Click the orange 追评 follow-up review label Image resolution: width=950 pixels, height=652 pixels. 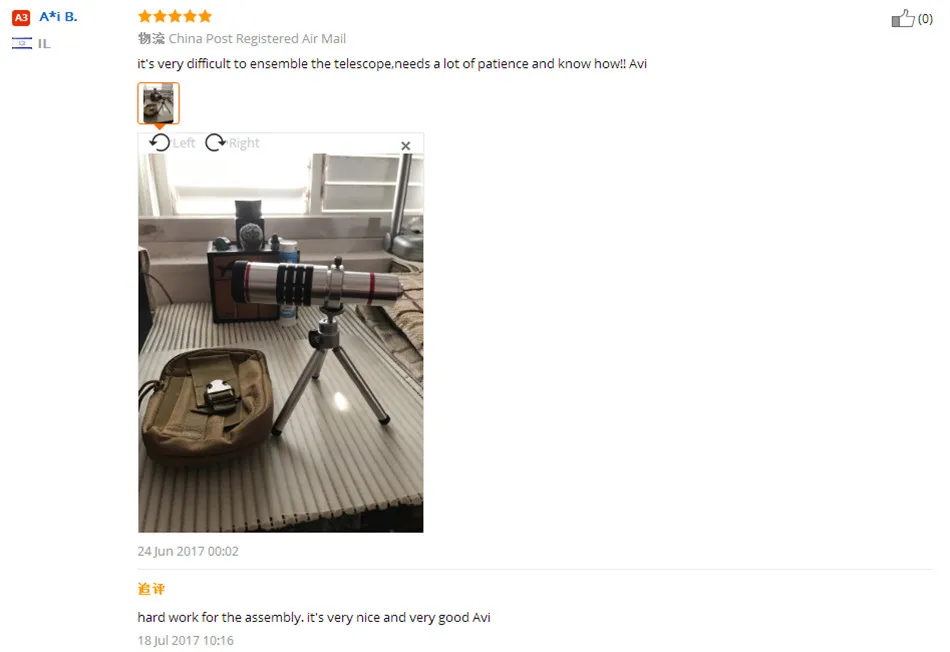[151, 589]
